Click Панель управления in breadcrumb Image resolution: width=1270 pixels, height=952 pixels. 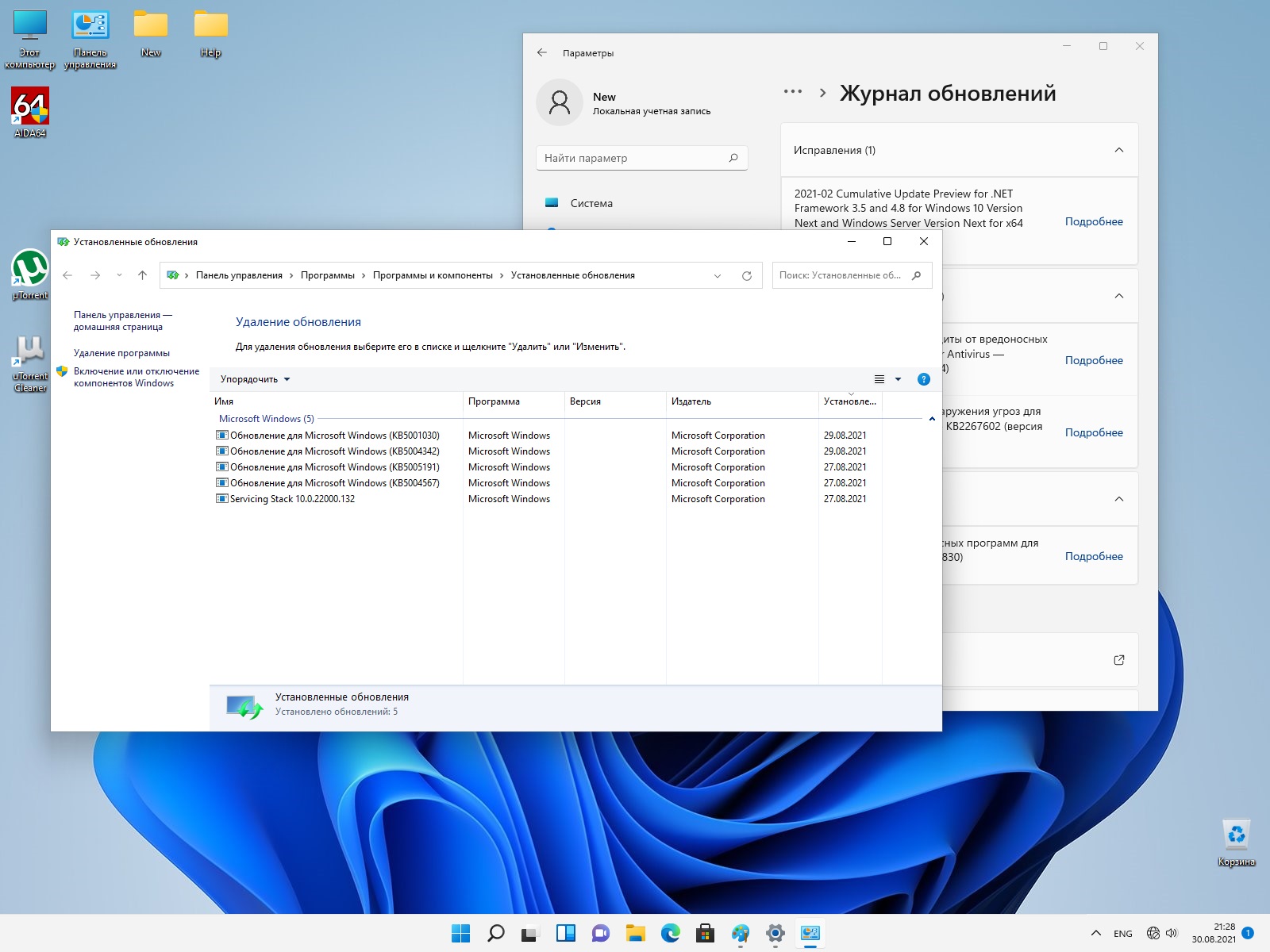[239, 275]
